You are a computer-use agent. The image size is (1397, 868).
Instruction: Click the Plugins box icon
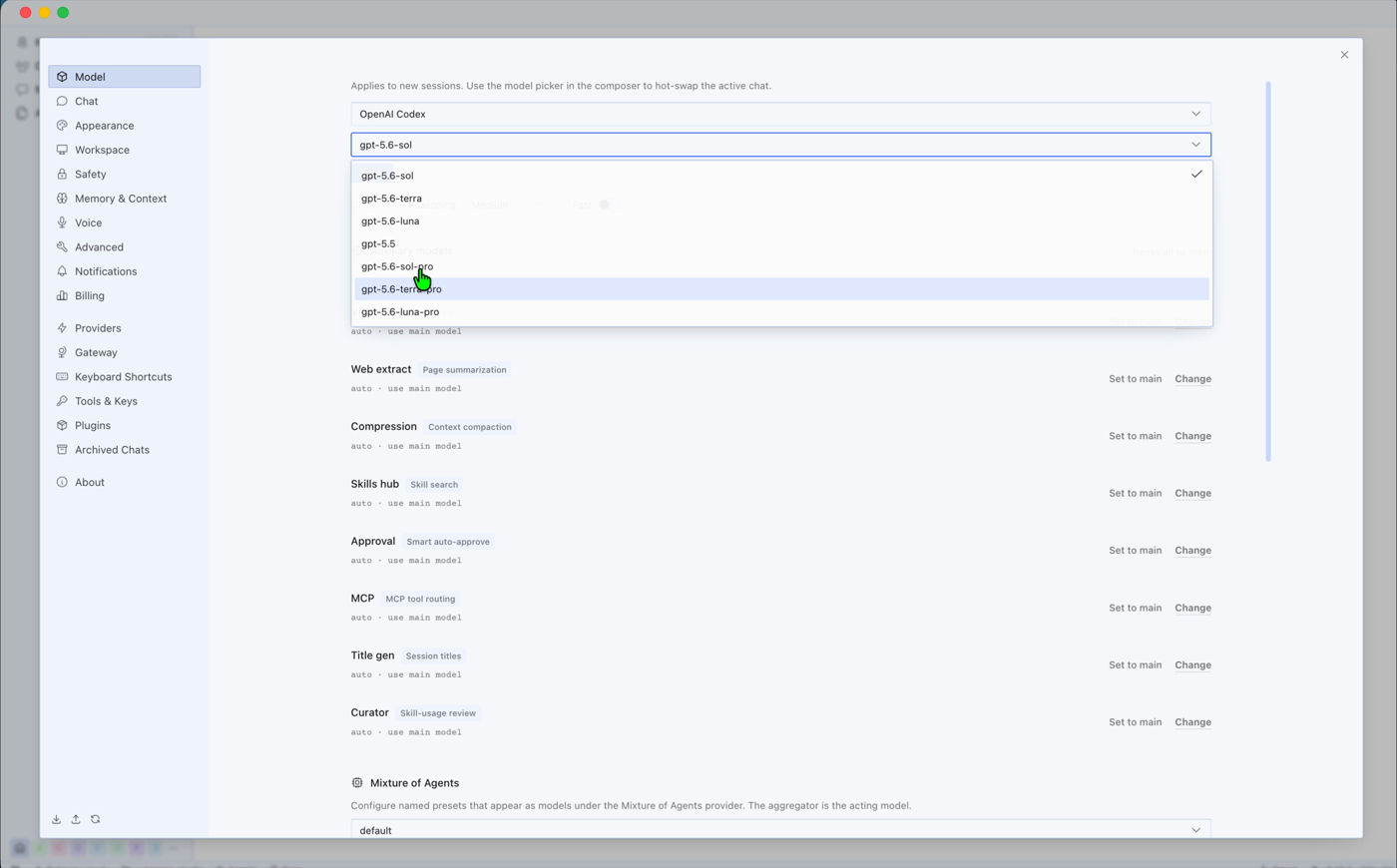[x=62, y=425]
